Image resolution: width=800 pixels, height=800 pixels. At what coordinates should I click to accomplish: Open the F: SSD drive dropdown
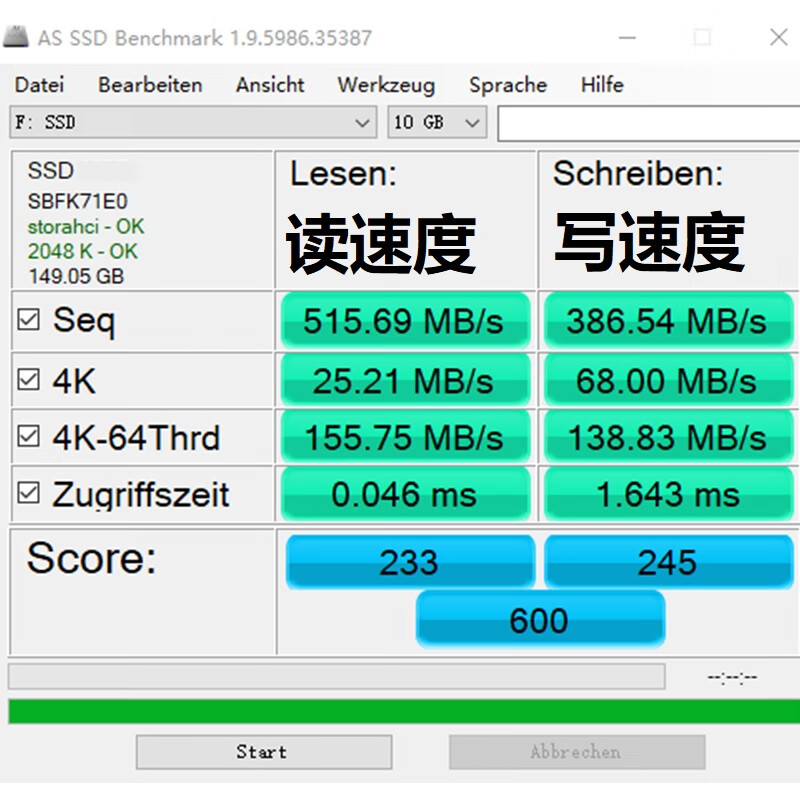194,123
